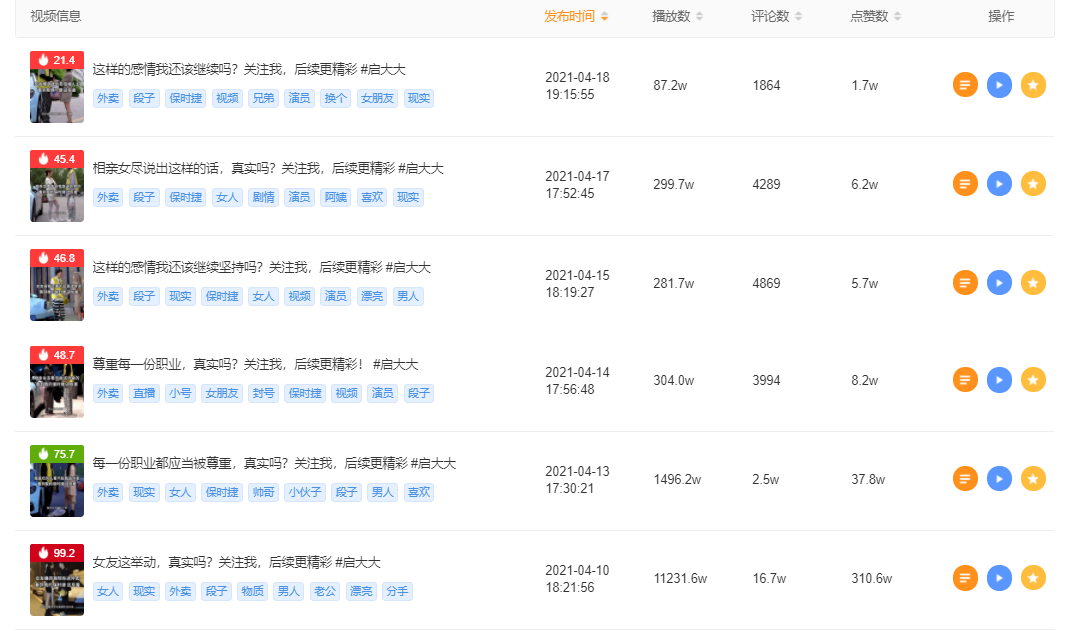Open thumbnail with 99.2 heat score
Image resolution: width=1067 pixels, height=631 pixels.
(x=57, y=580)
